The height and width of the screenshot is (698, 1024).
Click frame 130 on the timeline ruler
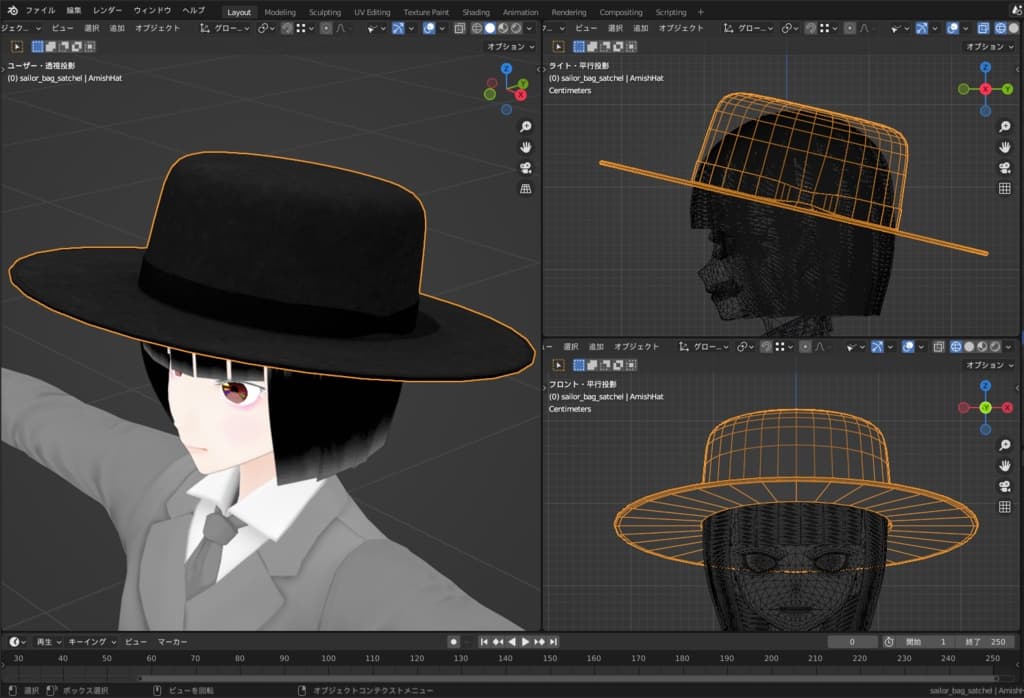[461, 658]
